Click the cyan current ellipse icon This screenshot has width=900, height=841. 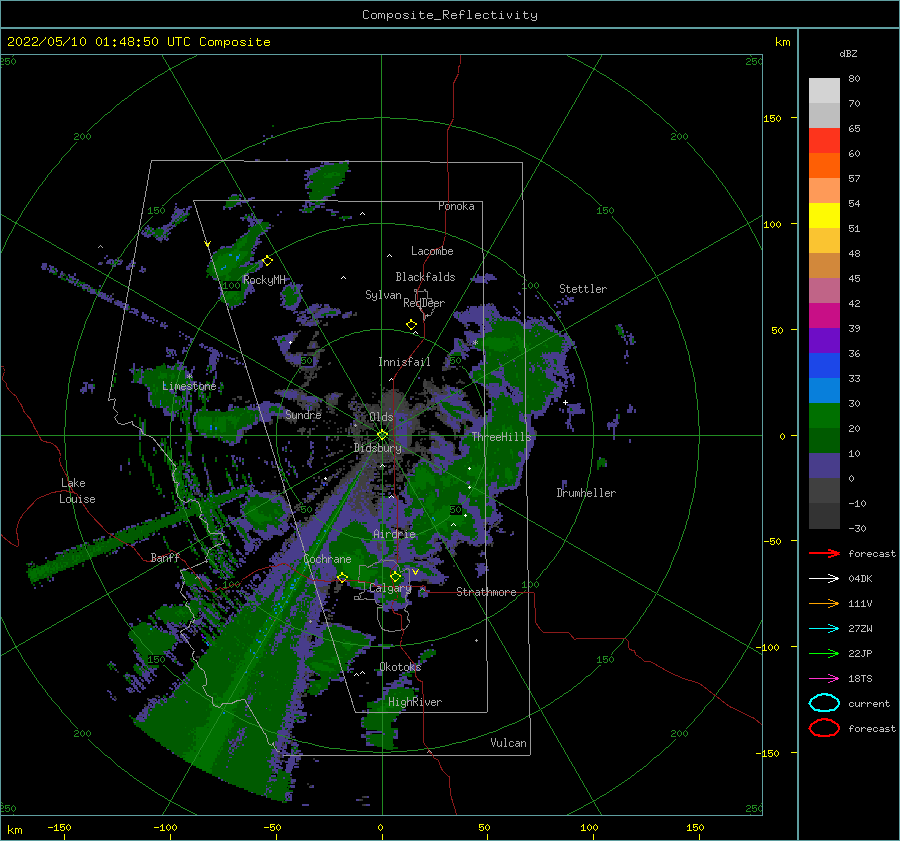tap(824, 703)
